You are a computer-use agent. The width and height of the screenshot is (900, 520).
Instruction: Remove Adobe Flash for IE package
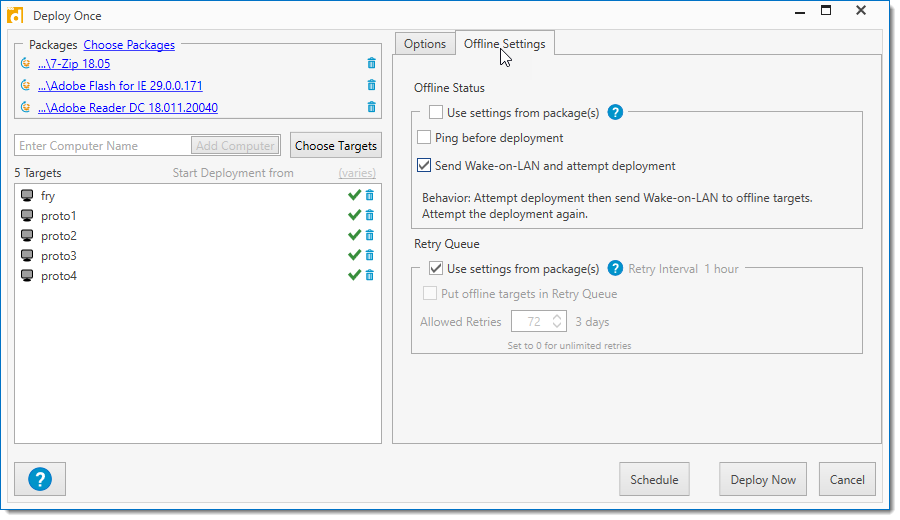372,86
